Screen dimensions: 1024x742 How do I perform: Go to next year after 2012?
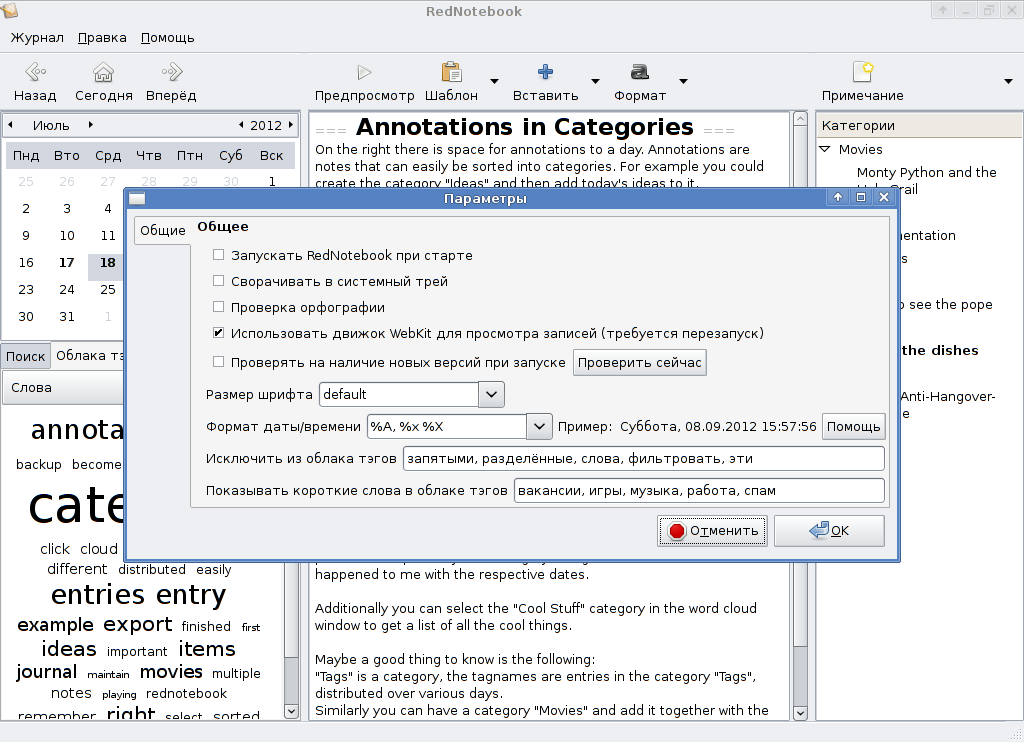point(291,125)
